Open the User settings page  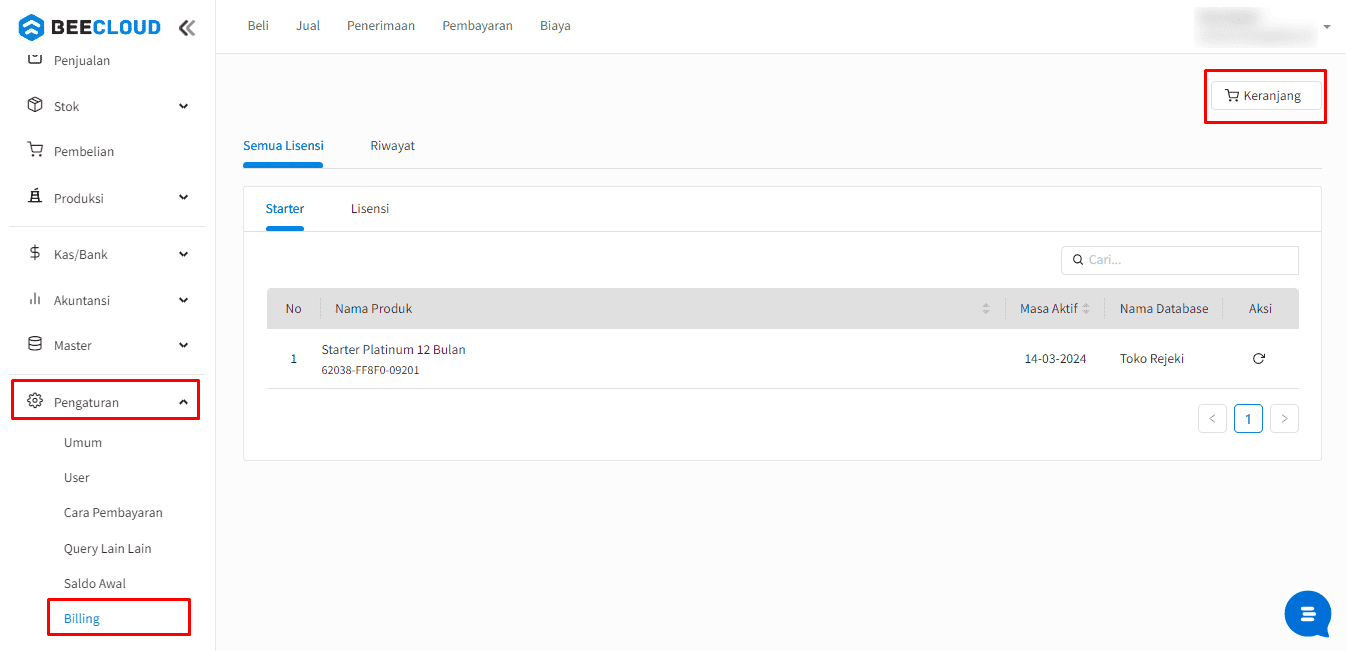(x=77, y=478)
